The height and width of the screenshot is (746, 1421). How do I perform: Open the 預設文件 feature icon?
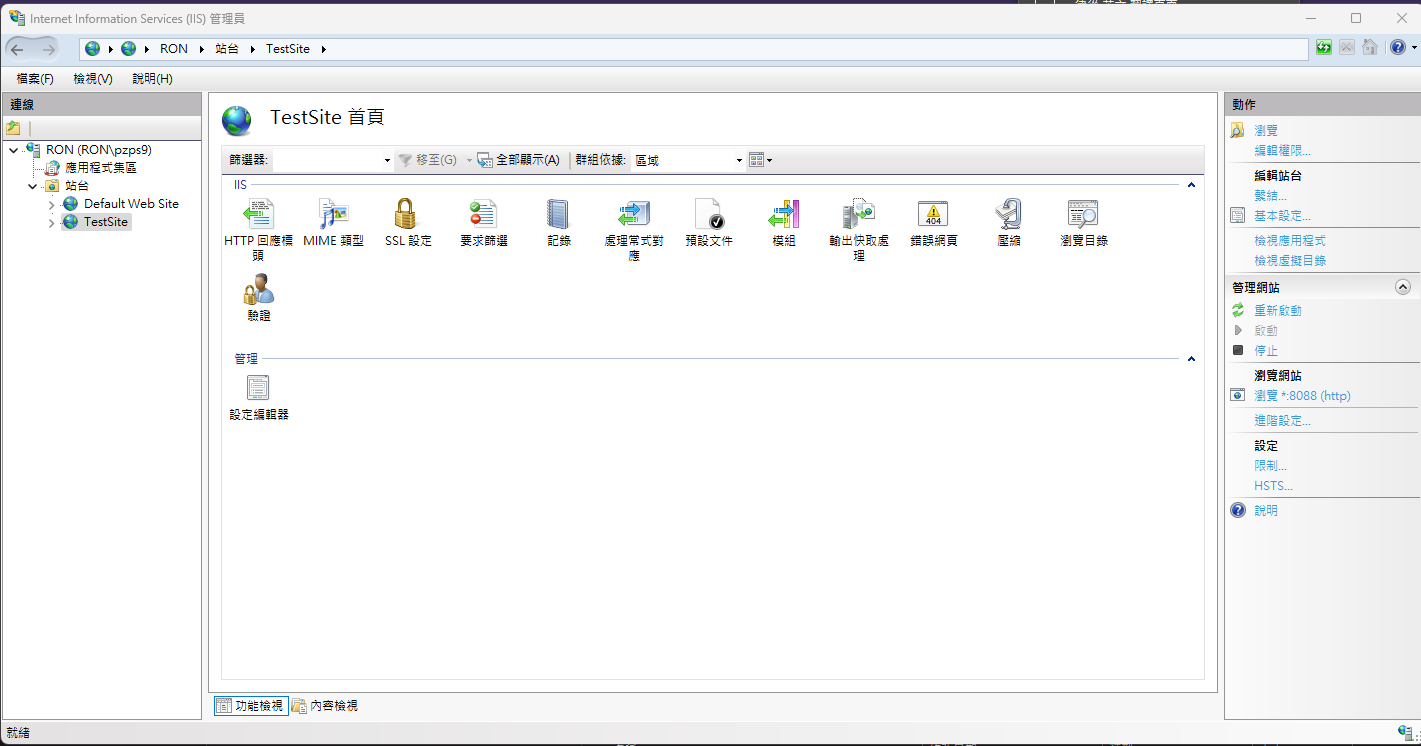click(709, 214)
